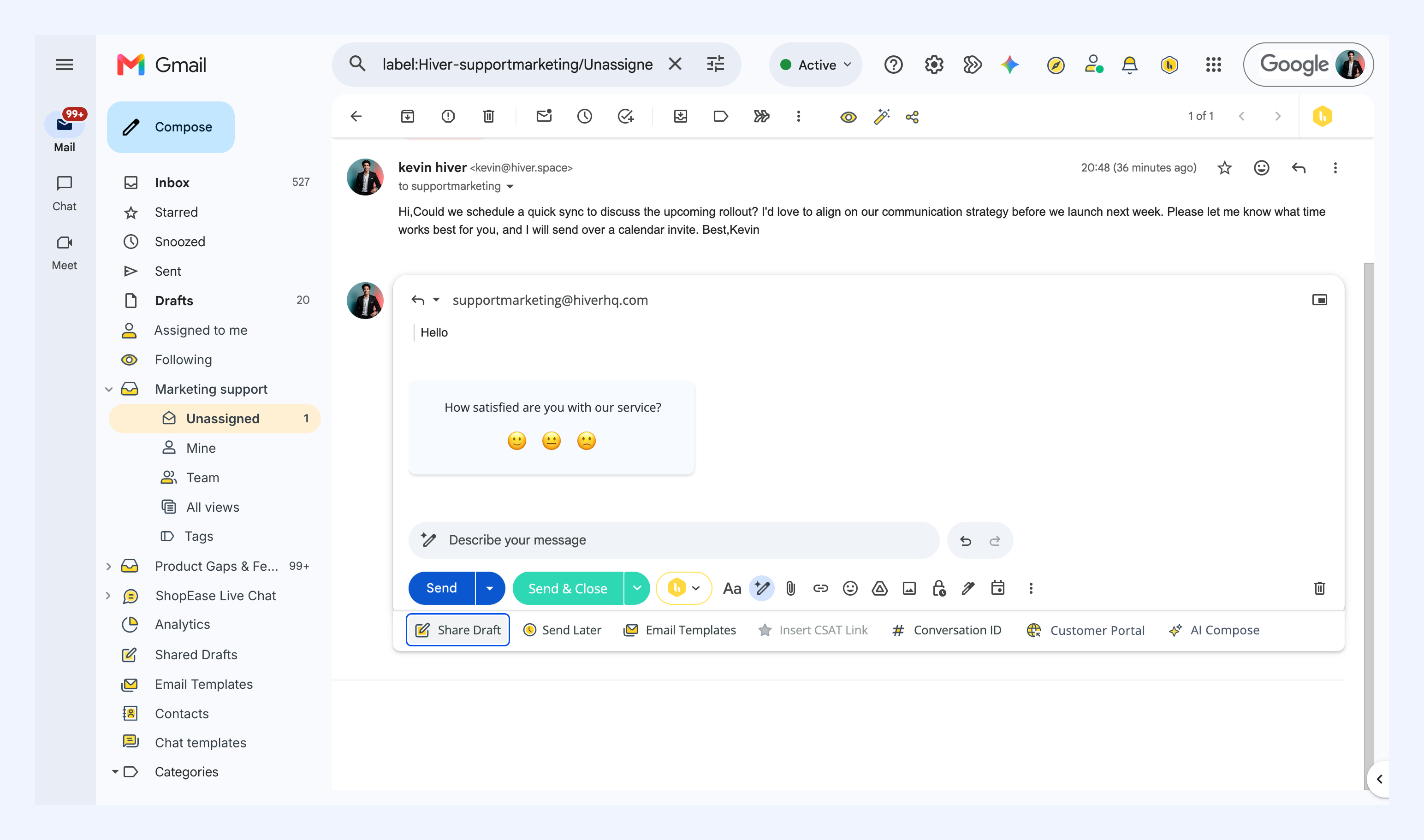Mark the email as unread
The image size is (1424, 840).
[544, 116]
